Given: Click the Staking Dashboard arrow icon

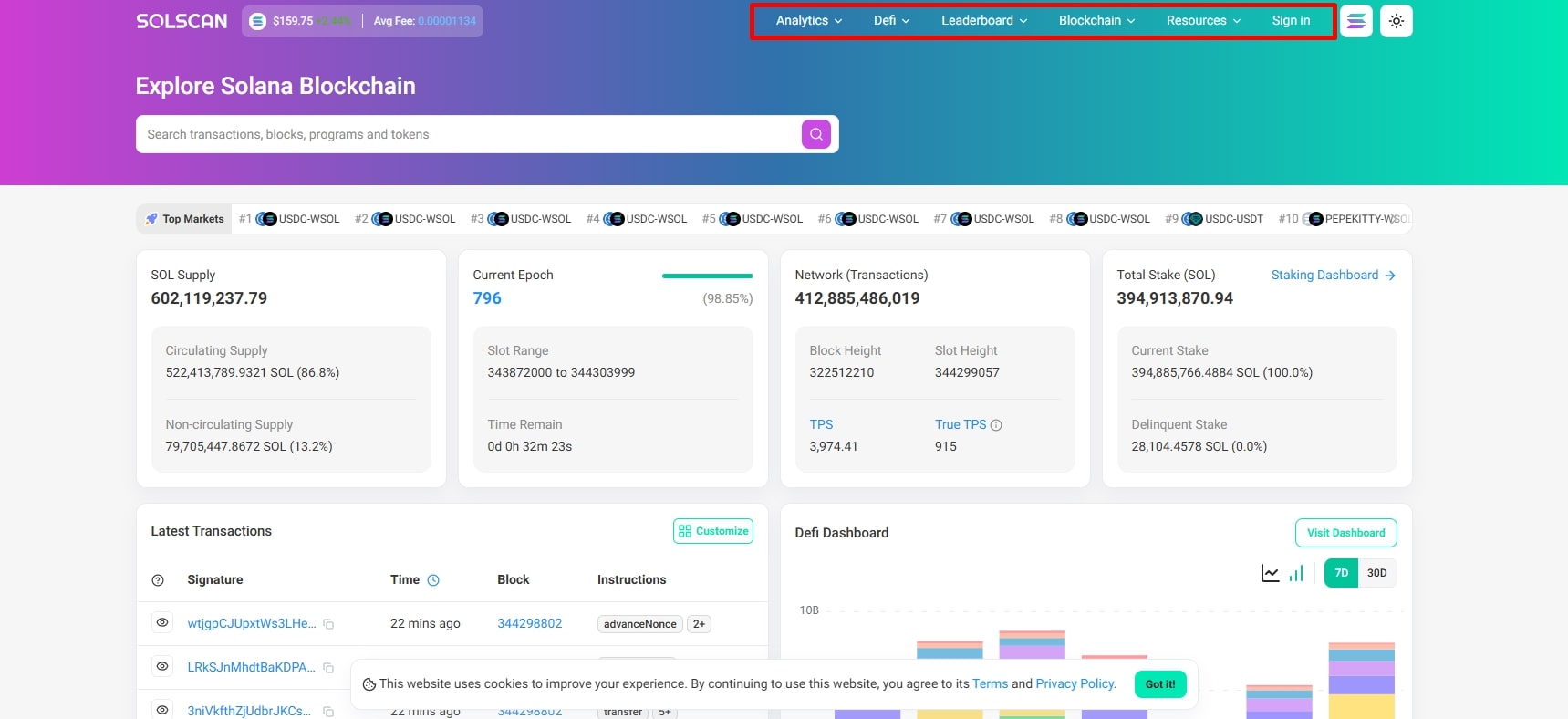Looking at the screenshot, I should (x=1390, y=276).
